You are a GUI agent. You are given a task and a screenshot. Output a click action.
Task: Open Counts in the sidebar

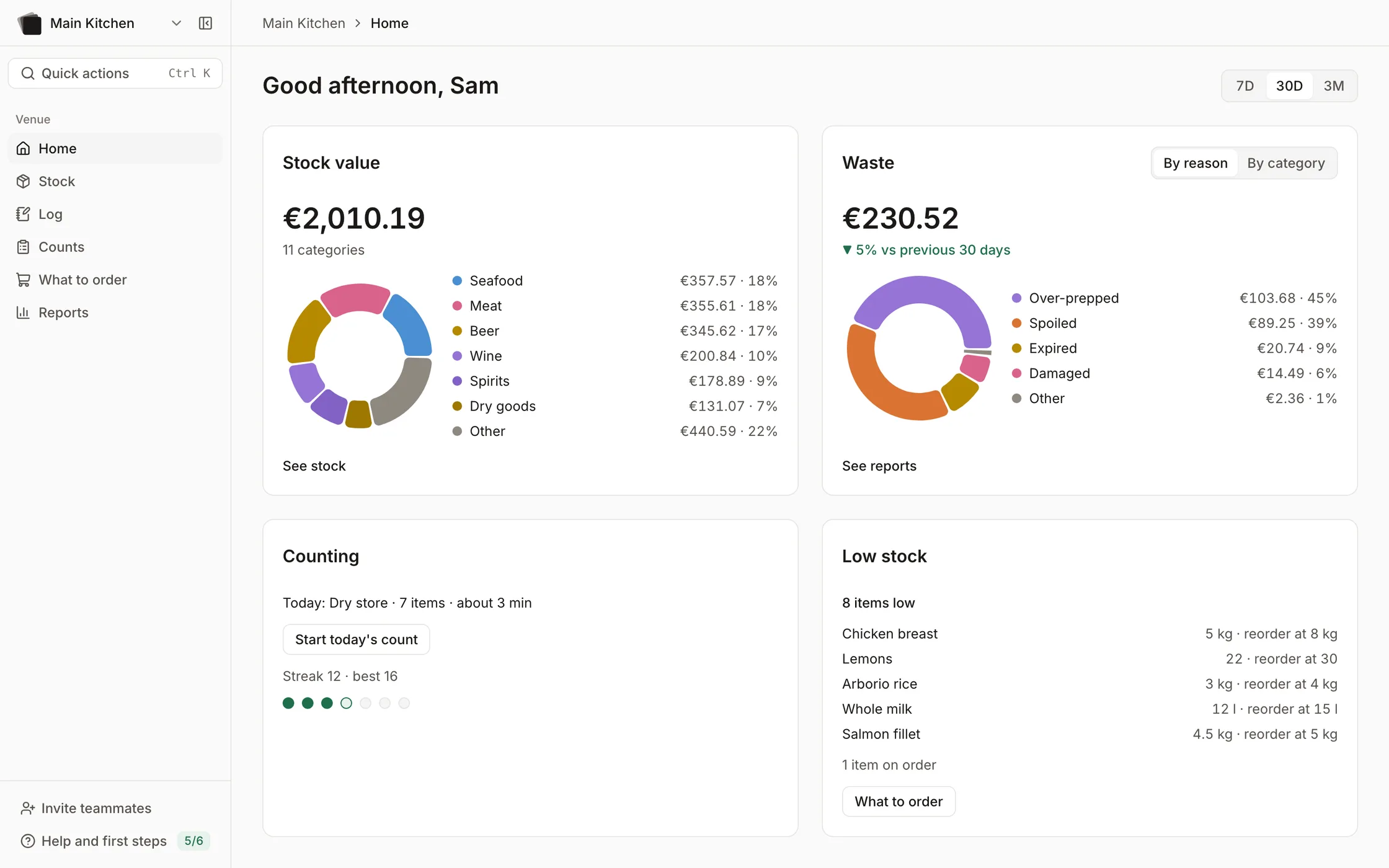[x=115, y=247]
